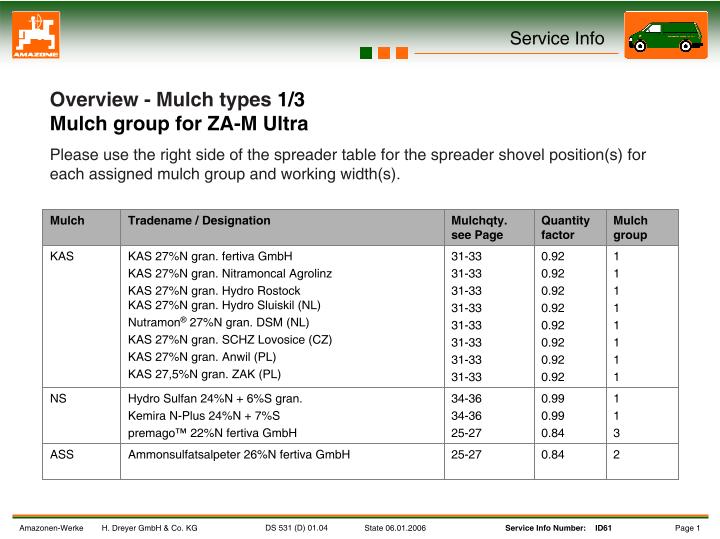Click 'KAS 27%N gran. fertiva GmbH' row

pos(210,256)
